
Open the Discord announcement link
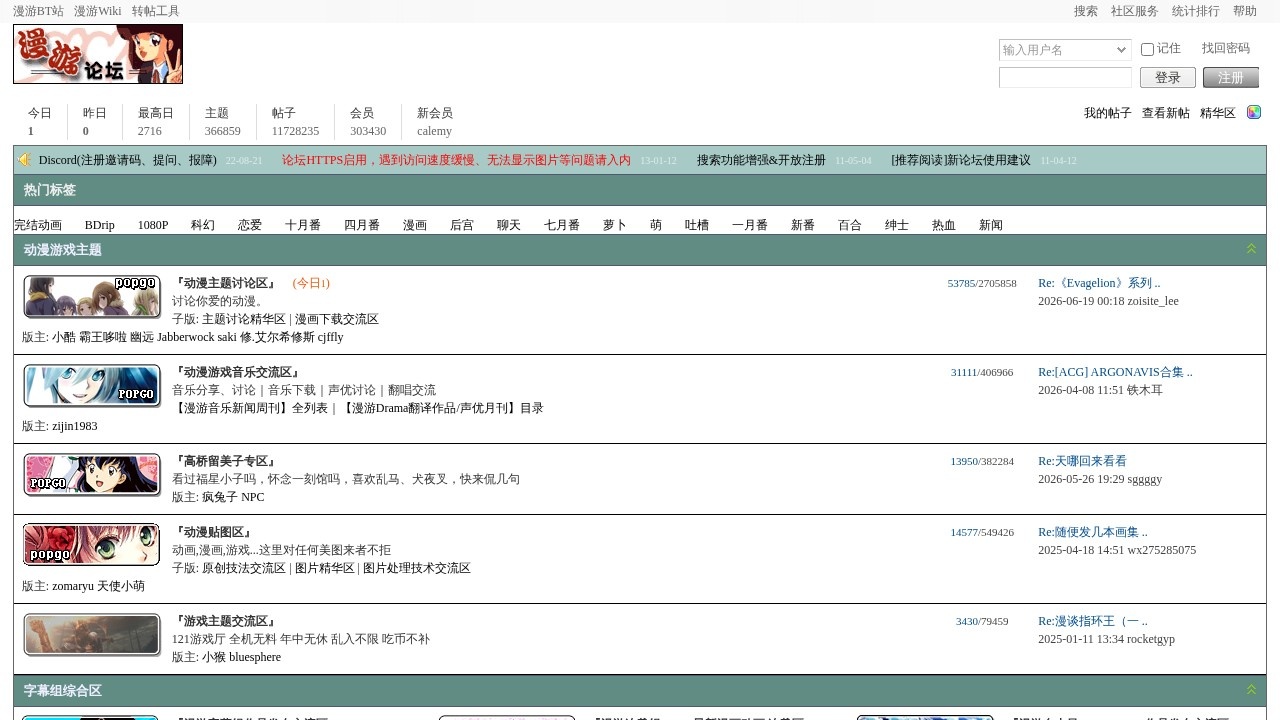tap(128, 160)
